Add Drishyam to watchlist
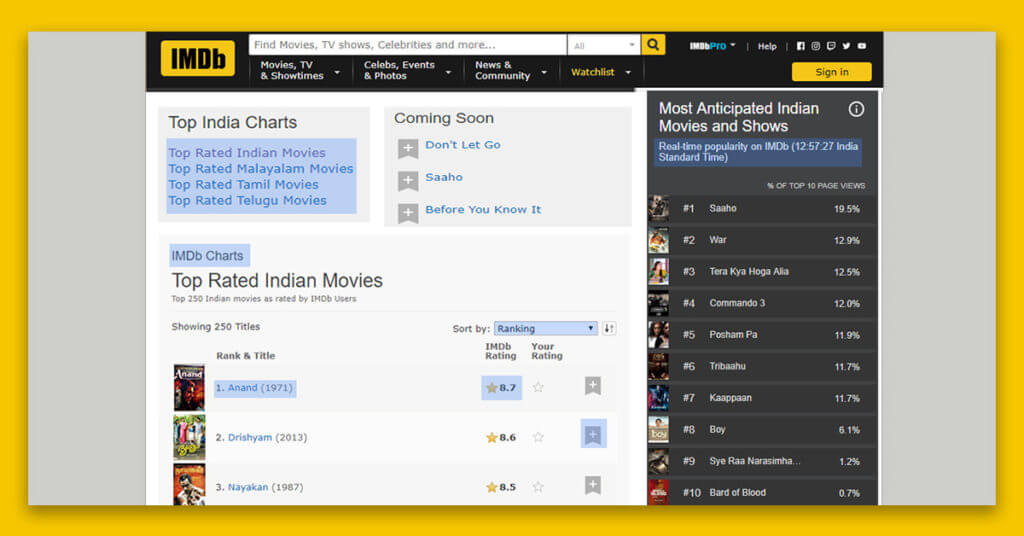This screenshot has height=536, width=1024. tap(593, 435)
